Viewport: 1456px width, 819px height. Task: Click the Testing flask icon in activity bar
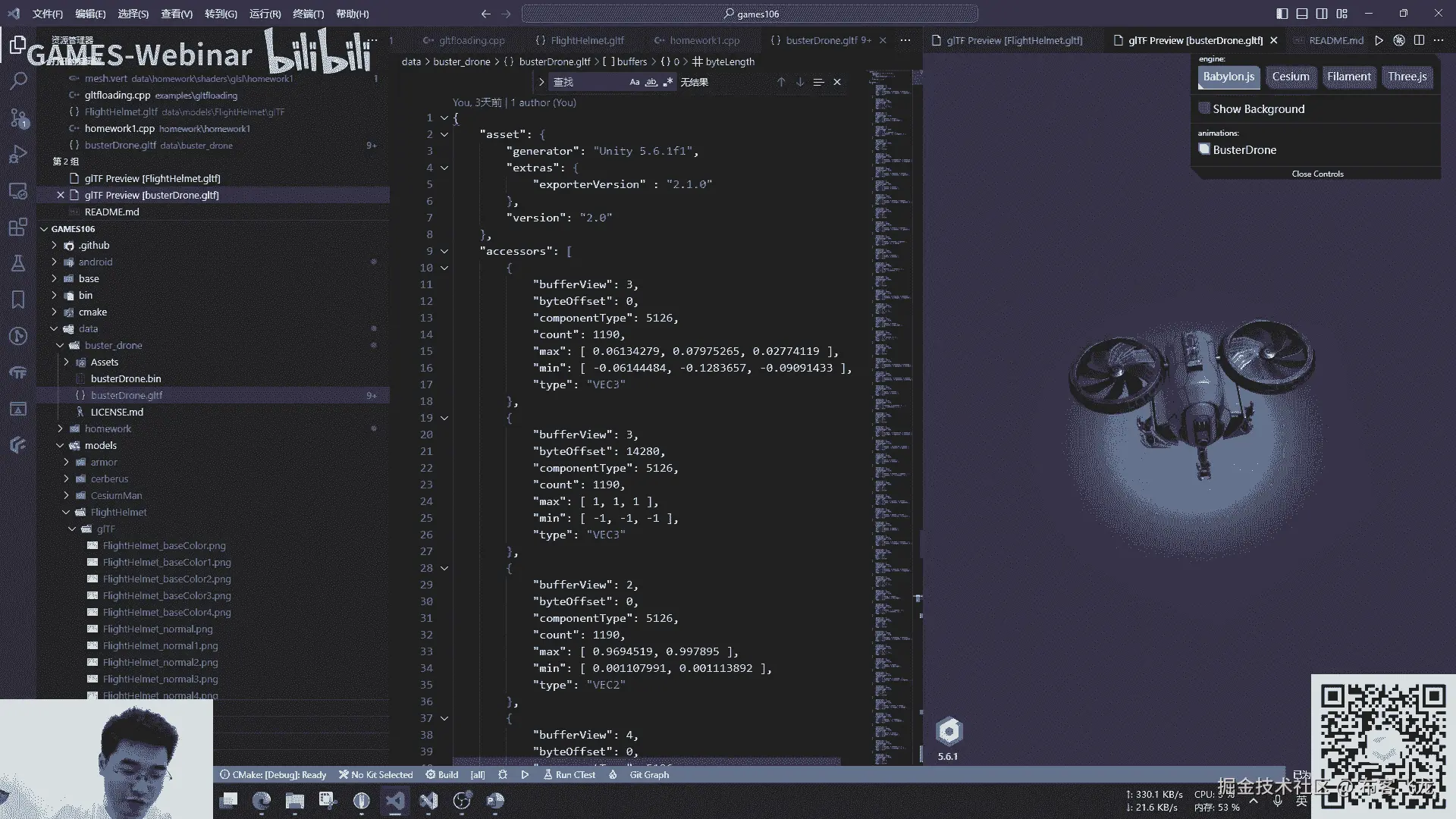pos(18,263)
